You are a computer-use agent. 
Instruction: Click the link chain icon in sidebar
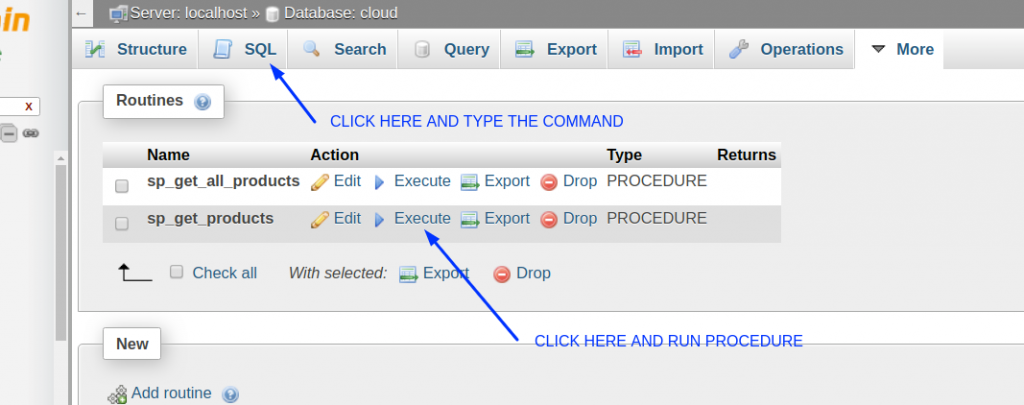31,133
